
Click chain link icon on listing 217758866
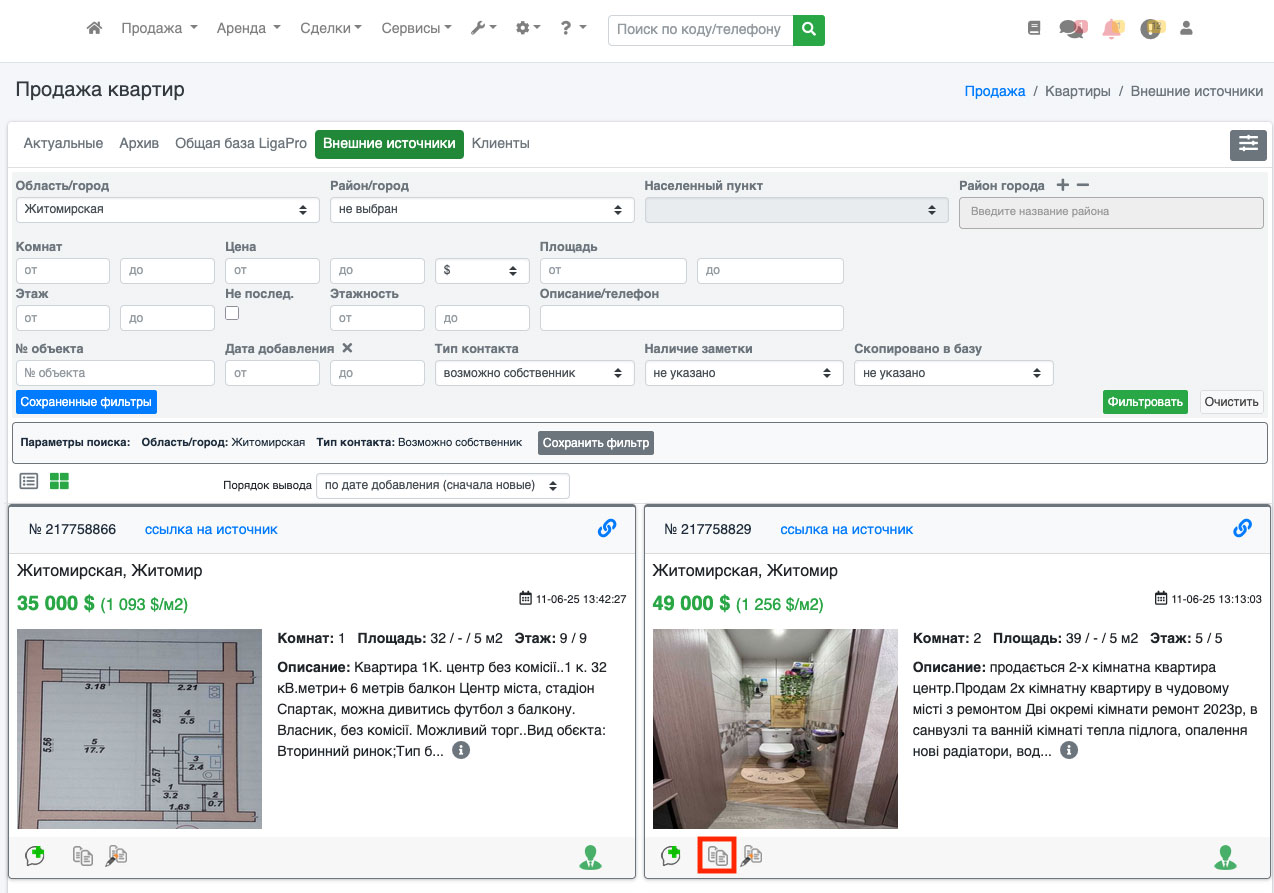(x=607, y=528)
